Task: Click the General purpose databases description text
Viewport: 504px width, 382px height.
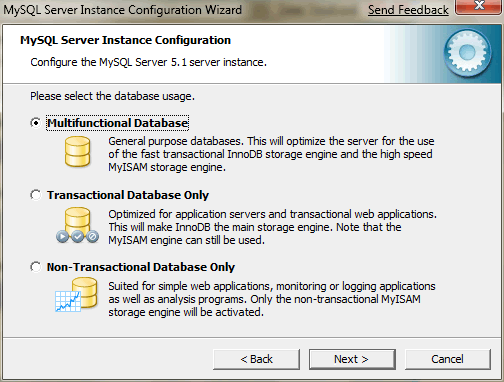Action: pyautogui.click(x=271, y=154)
